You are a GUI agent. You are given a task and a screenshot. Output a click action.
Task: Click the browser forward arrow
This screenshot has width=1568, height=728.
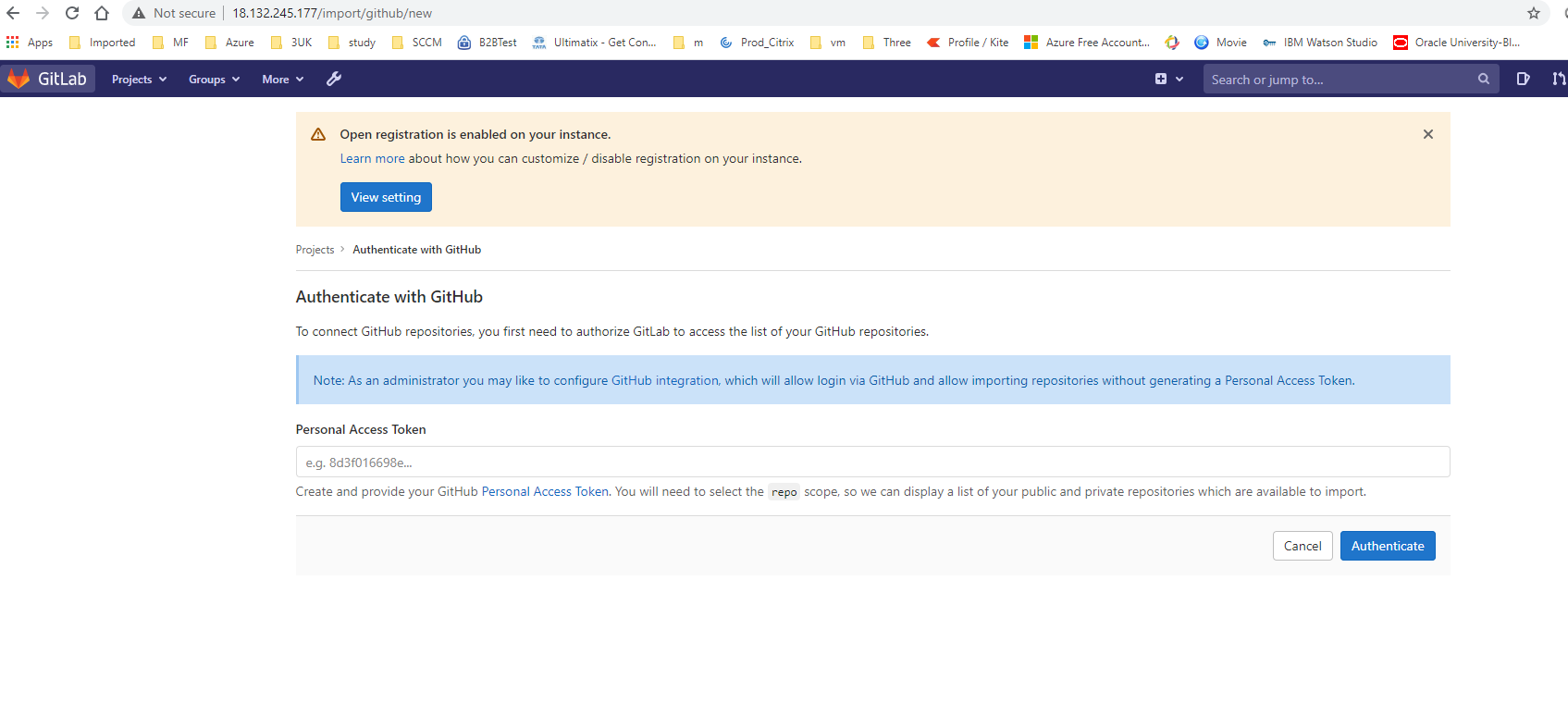[43, 13]
